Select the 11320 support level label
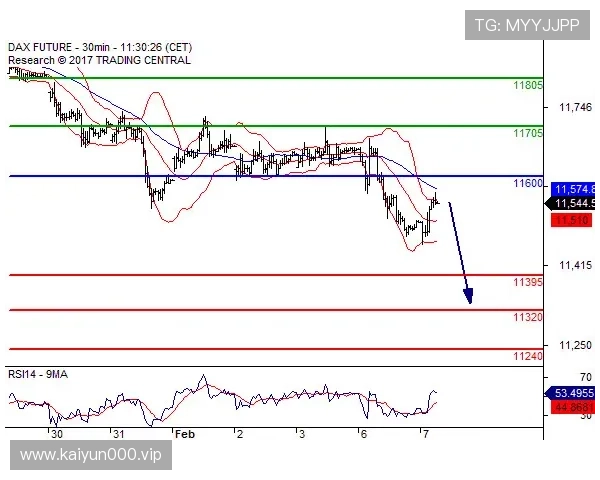The height and width of the screenshot is (480, 600). 528,317
